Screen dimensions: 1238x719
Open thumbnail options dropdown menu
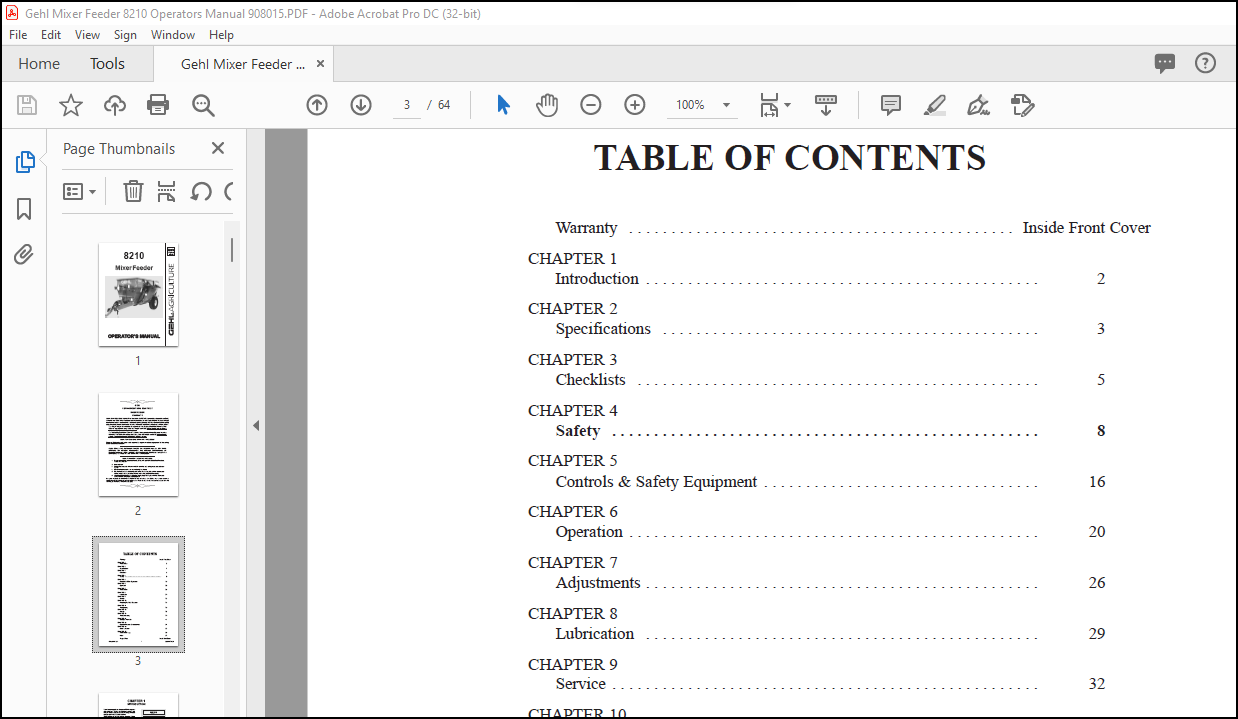click(x=80, y=191)
